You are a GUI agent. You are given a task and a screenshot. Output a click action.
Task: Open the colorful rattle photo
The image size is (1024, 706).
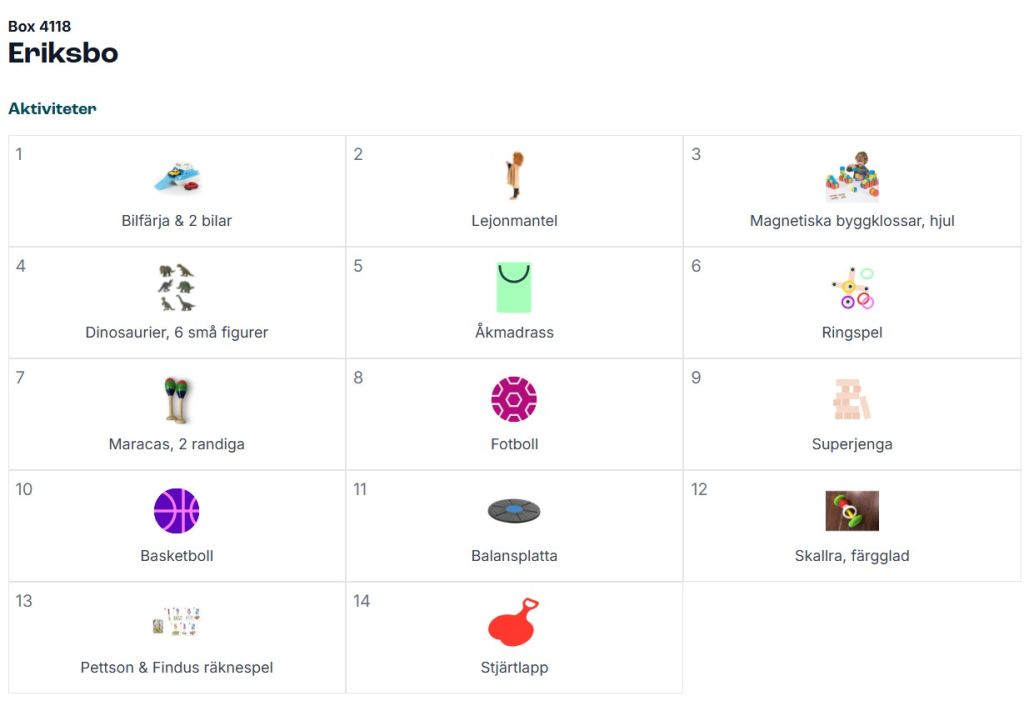pyautogui.click(x=852, y=511)
